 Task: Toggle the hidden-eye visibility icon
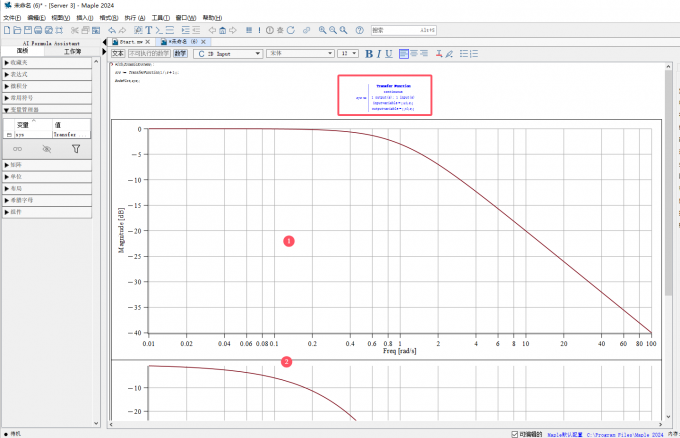(46, 148)
